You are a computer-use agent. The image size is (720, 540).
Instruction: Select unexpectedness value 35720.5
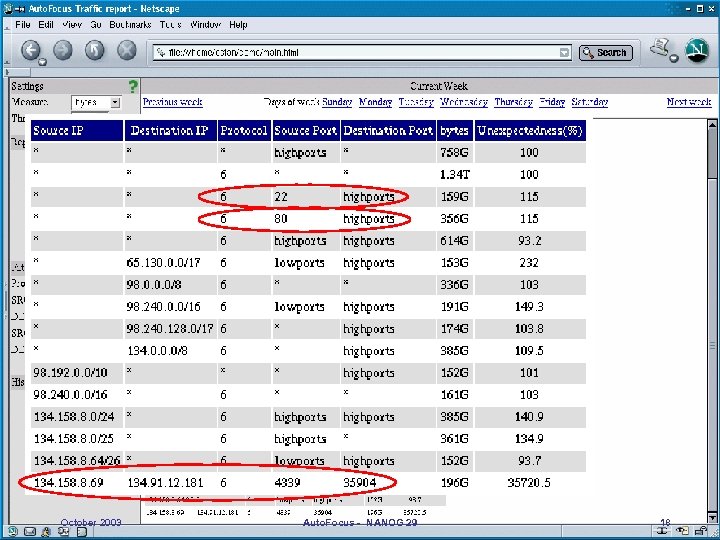pyautogui.click(x=529, y=483)
